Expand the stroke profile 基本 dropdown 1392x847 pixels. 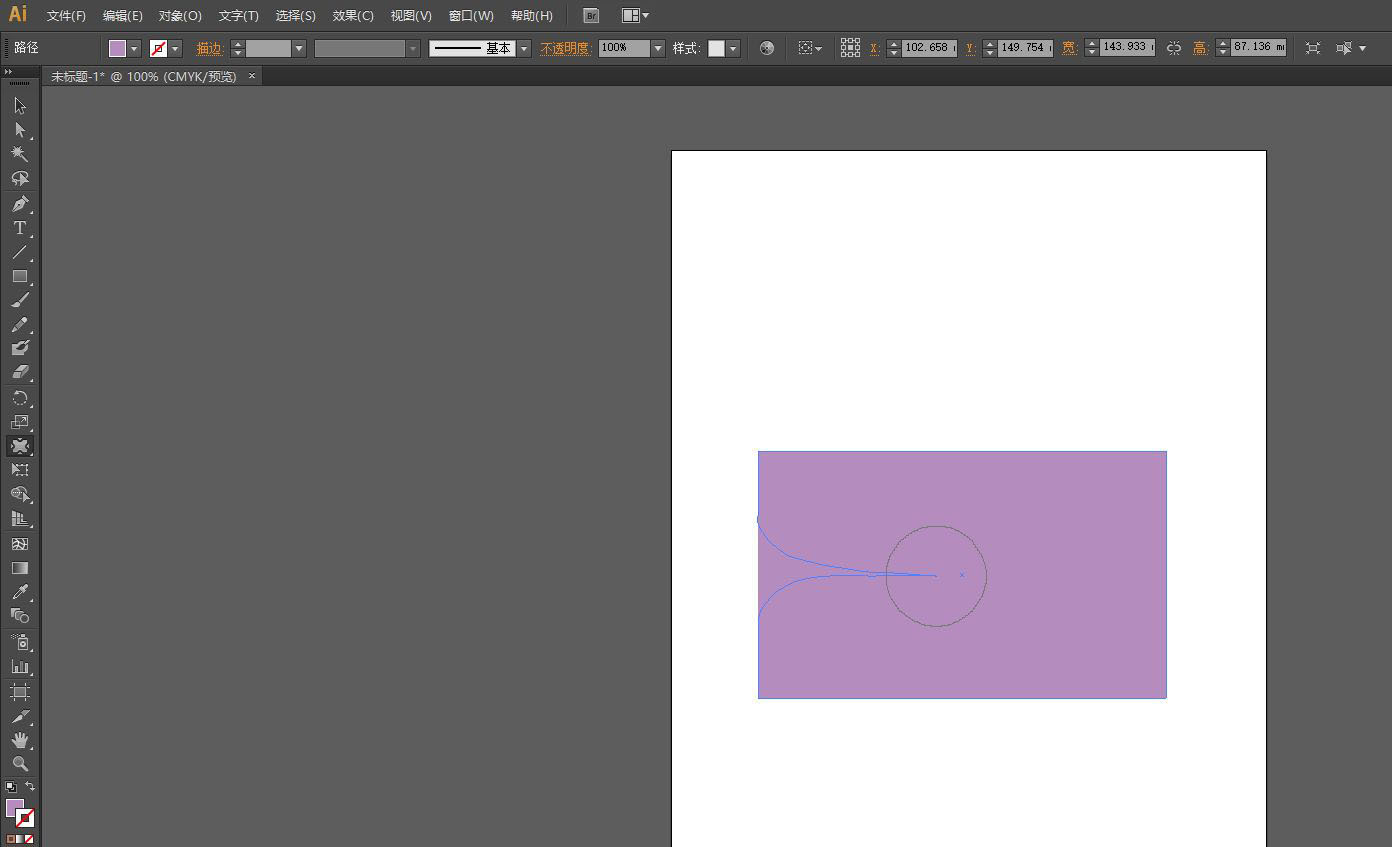(x=524, y=48)
